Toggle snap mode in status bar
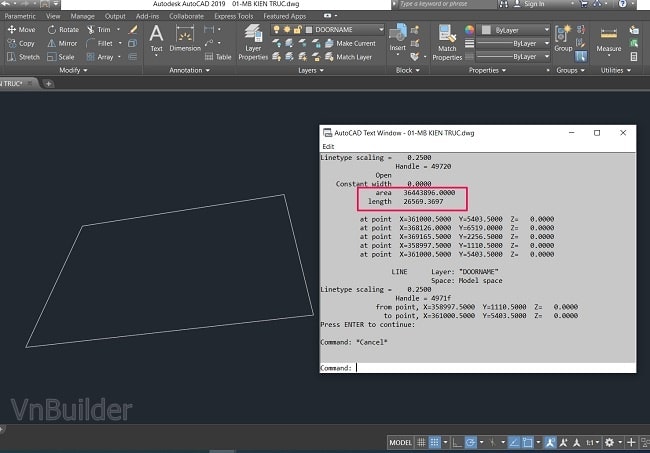This screenshot has height=453, width=650. [434, 442]
